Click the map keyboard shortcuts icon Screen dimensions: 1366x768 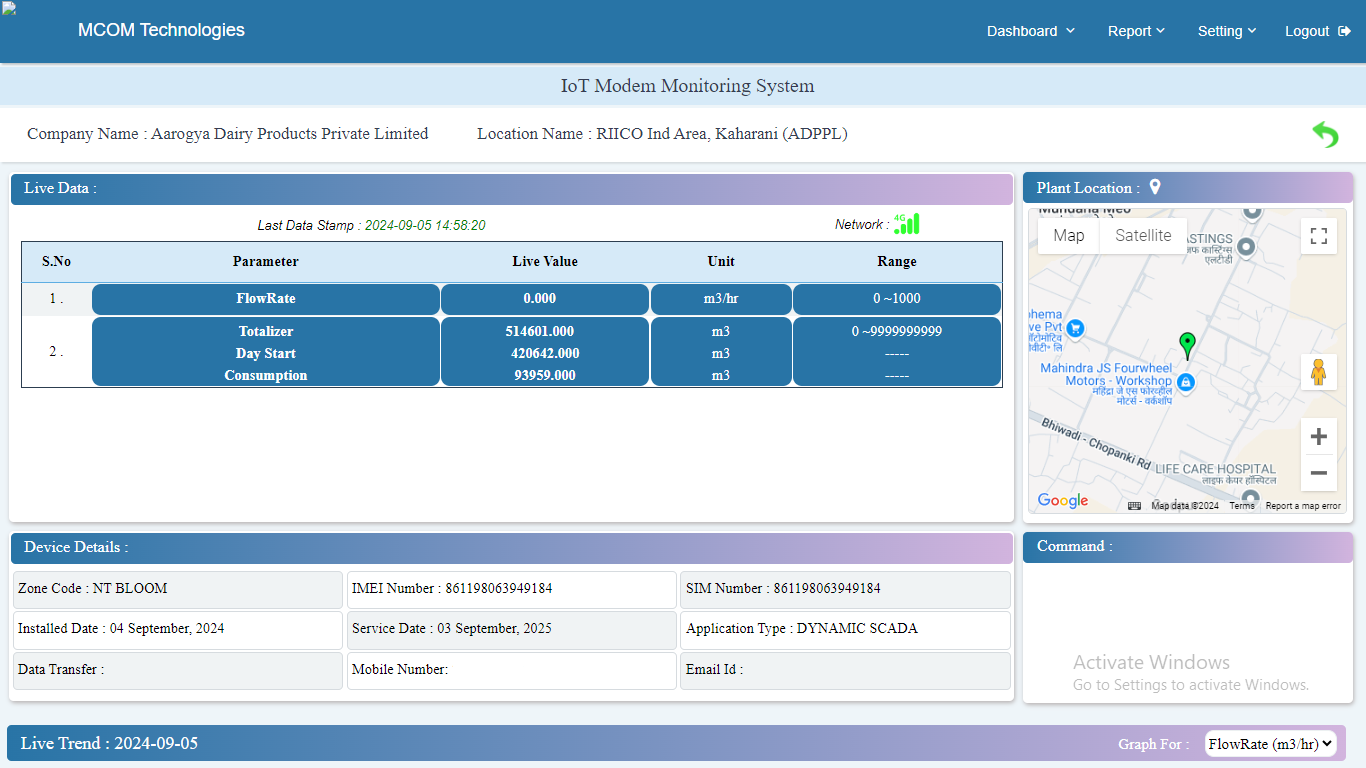[x=1134, y=506]
